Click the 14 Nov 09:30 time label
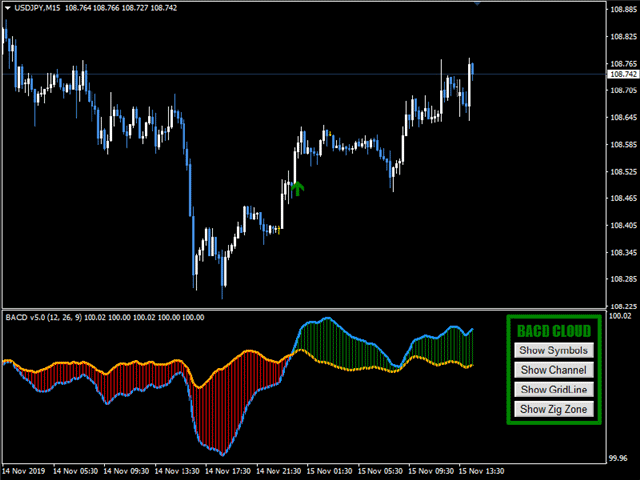Viewport: 640px width, 480px height. (126, 471)
